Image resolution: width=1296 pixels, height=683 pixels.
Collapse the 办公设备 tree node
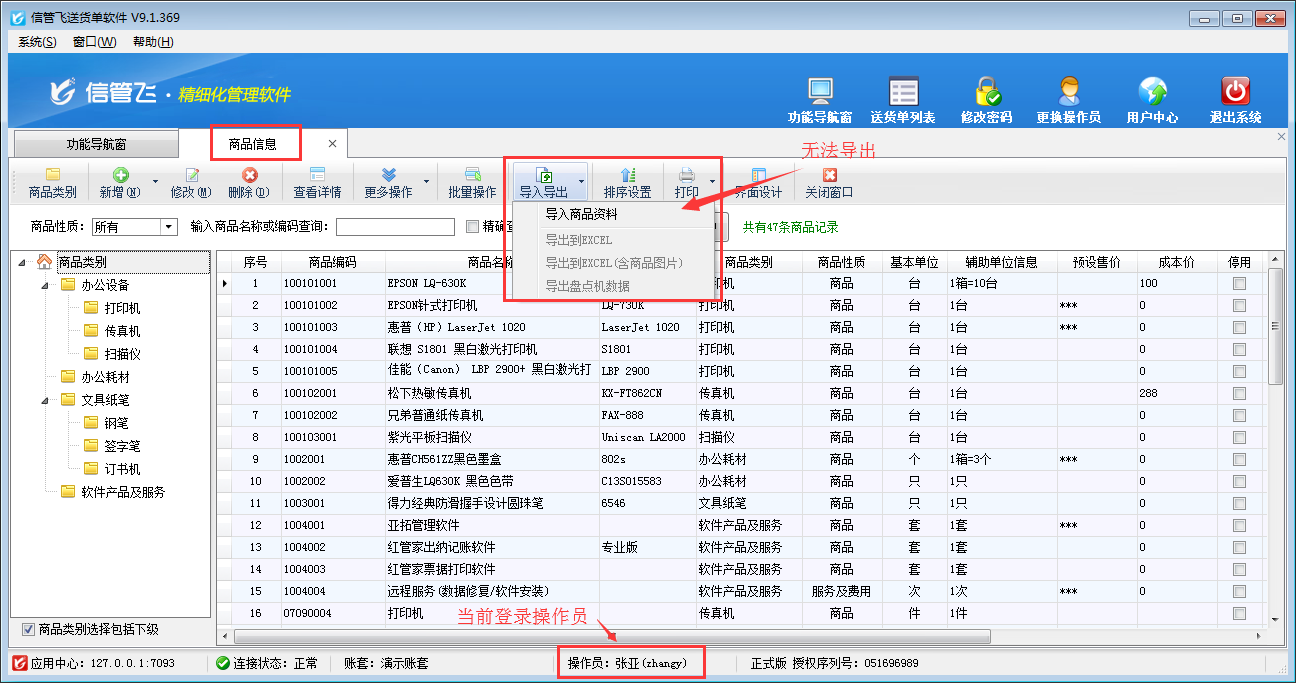(x=45, y=285)
